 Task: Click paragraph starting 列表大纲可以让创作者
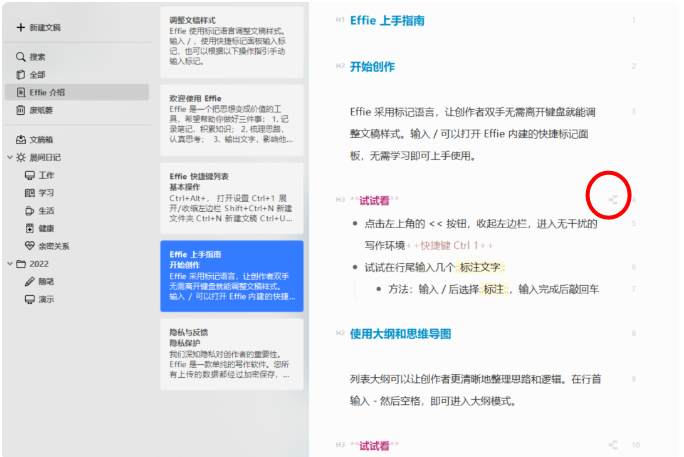coord(475,390)
